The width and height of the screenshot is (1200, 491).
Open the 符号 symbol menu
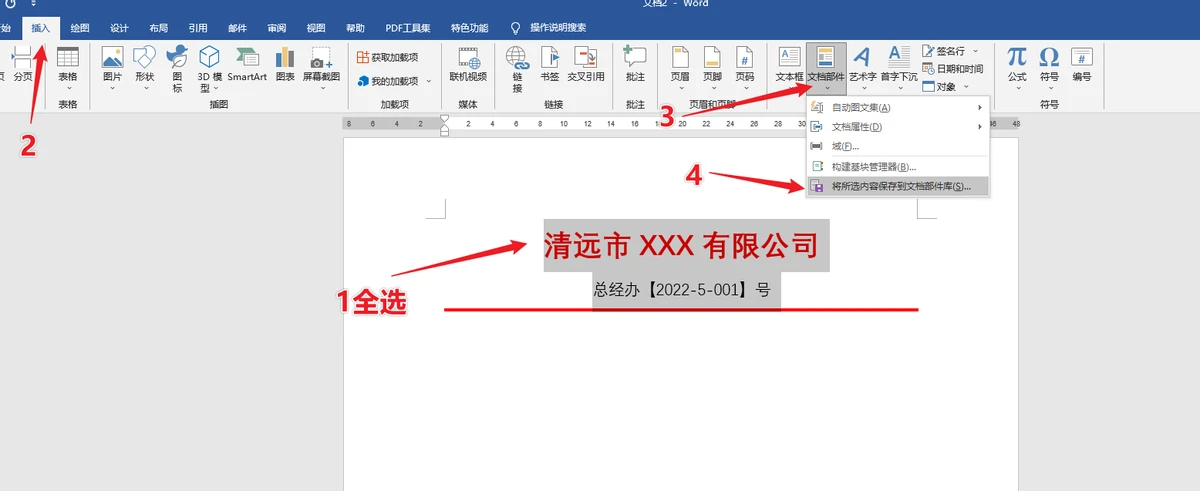pyautogui.click(x=1049, y=68)
